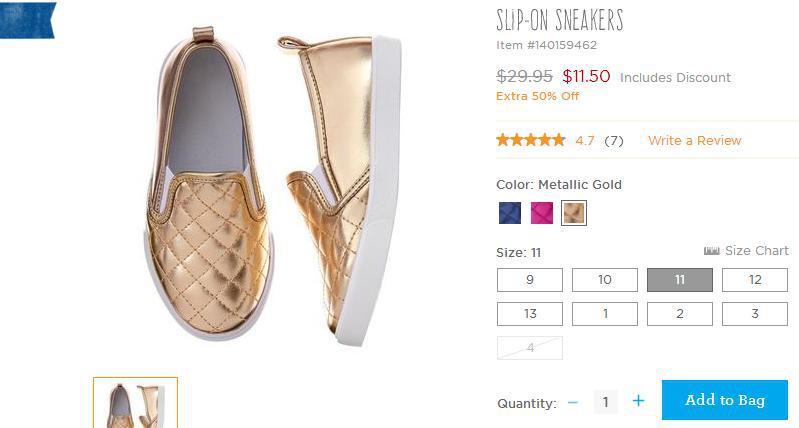The height and width of the screenshot is (428, 799).
Task: Click the quantity input field
Action: pos(605,402)
